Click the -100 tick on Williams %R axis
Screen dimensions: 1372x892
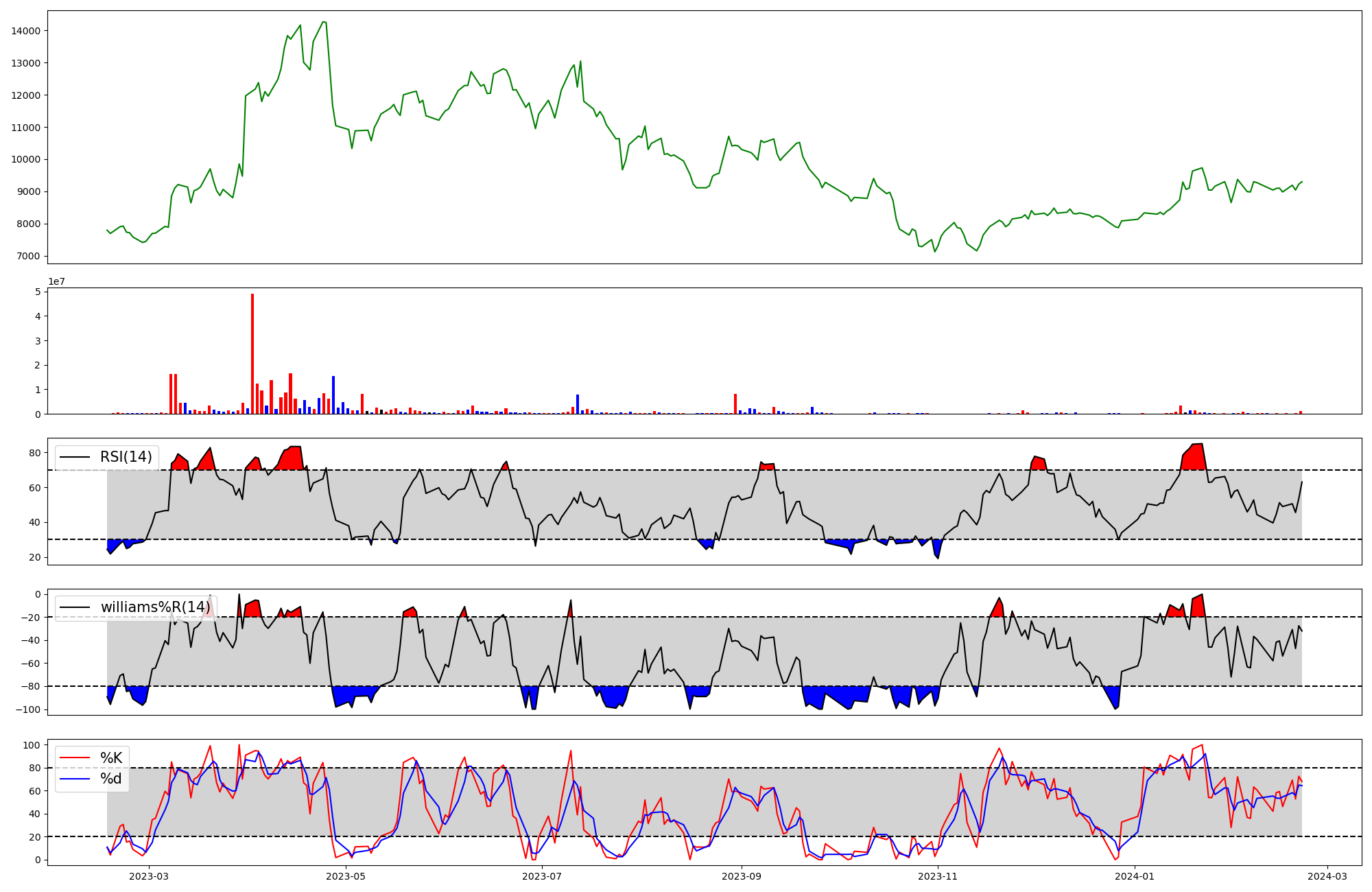(x=28, y=709)
